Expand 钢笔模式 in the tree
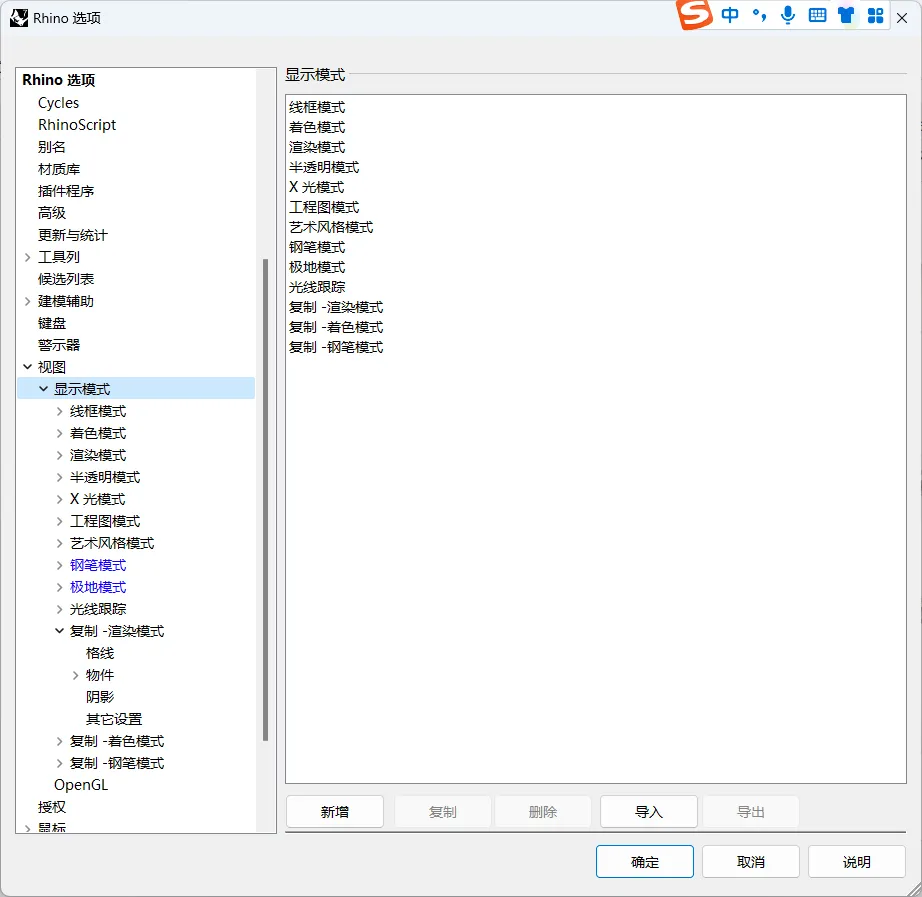The height and width of the screenshot is (897, 922). [59, 565]
